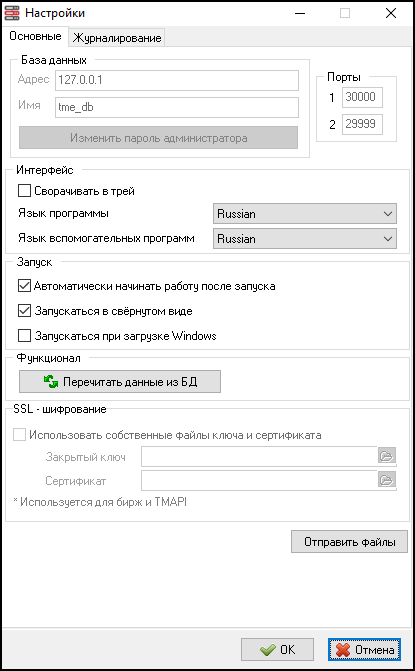The width and height of the screenshot is (415, 671).
Task: Click folder browse icon for Закрытый ключ
Action: [387, 456]
